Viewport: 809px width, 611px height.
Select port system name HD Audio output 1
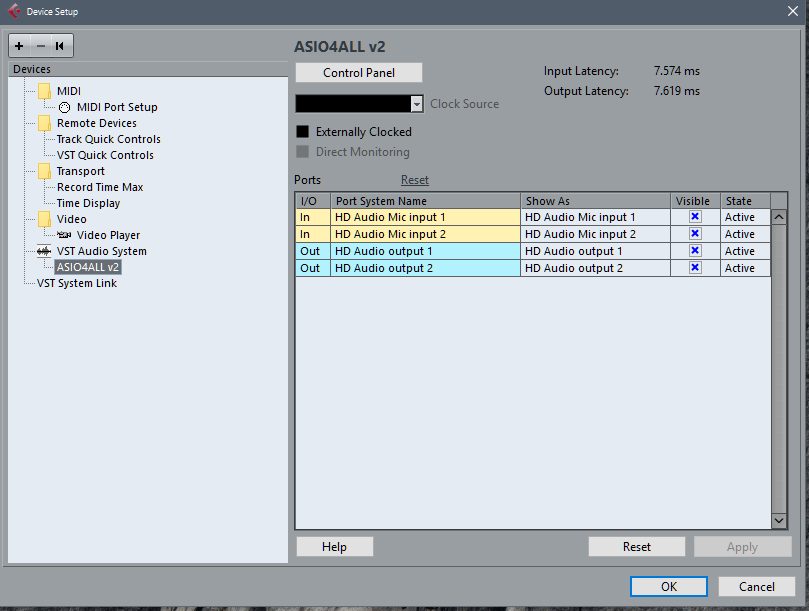[x=426, y=251]
